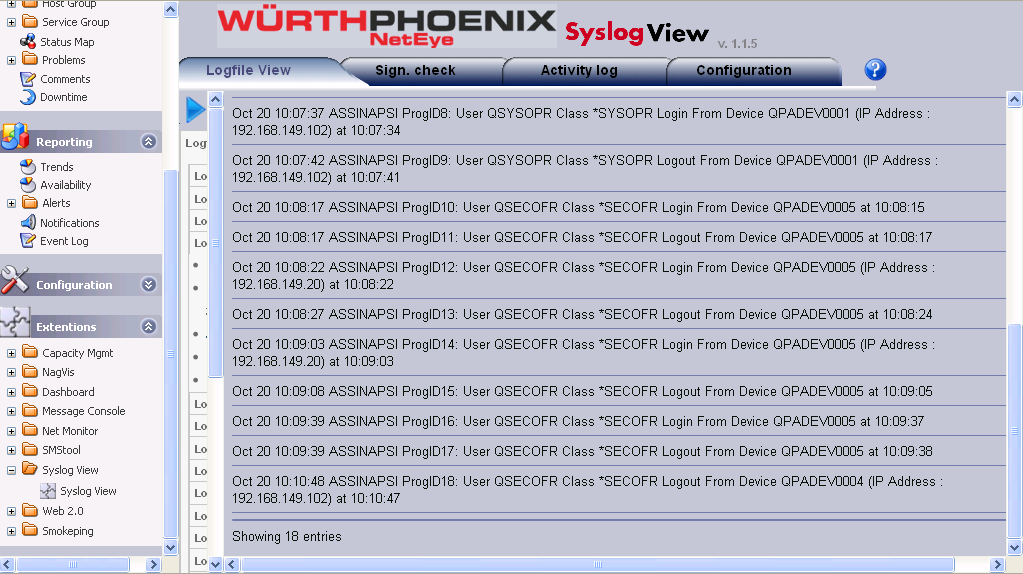Click the Extentions puzzle icon
1023x574 pixels.
(x=15, y=322)
